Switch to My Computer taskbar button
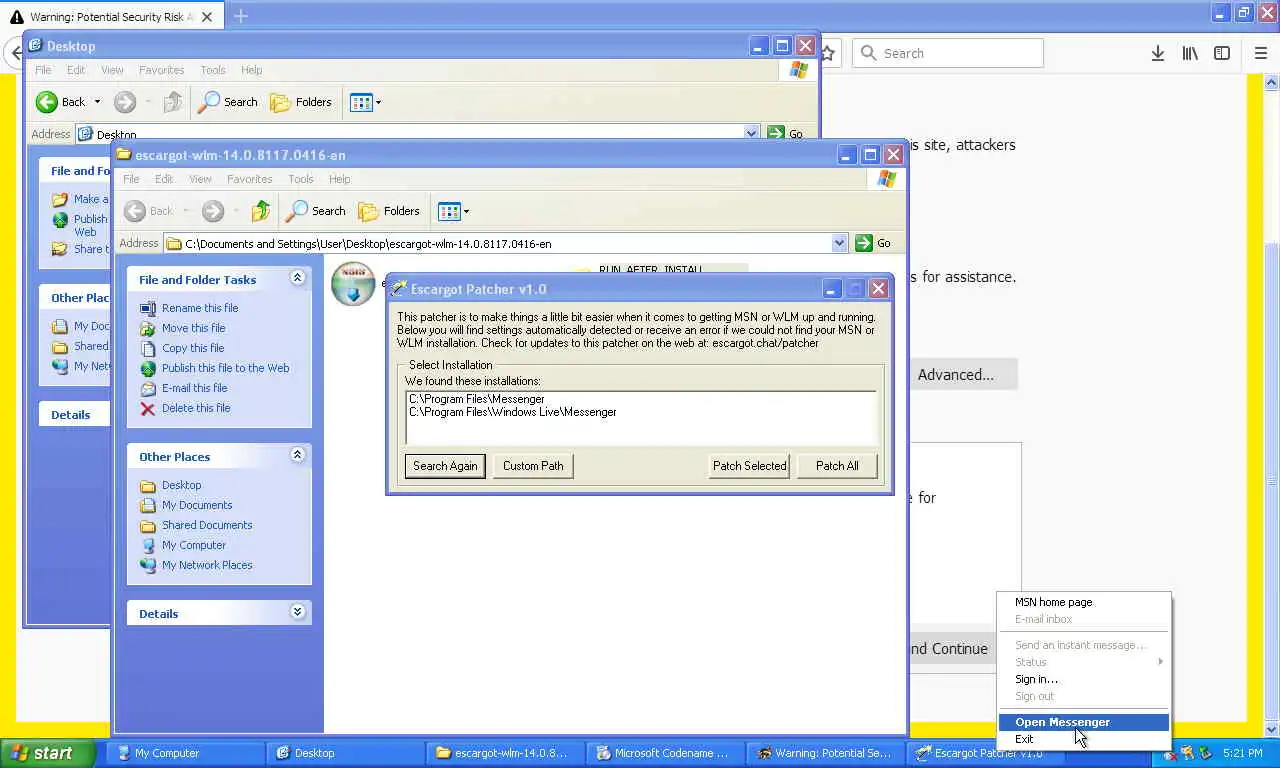 tap(185, 753)
